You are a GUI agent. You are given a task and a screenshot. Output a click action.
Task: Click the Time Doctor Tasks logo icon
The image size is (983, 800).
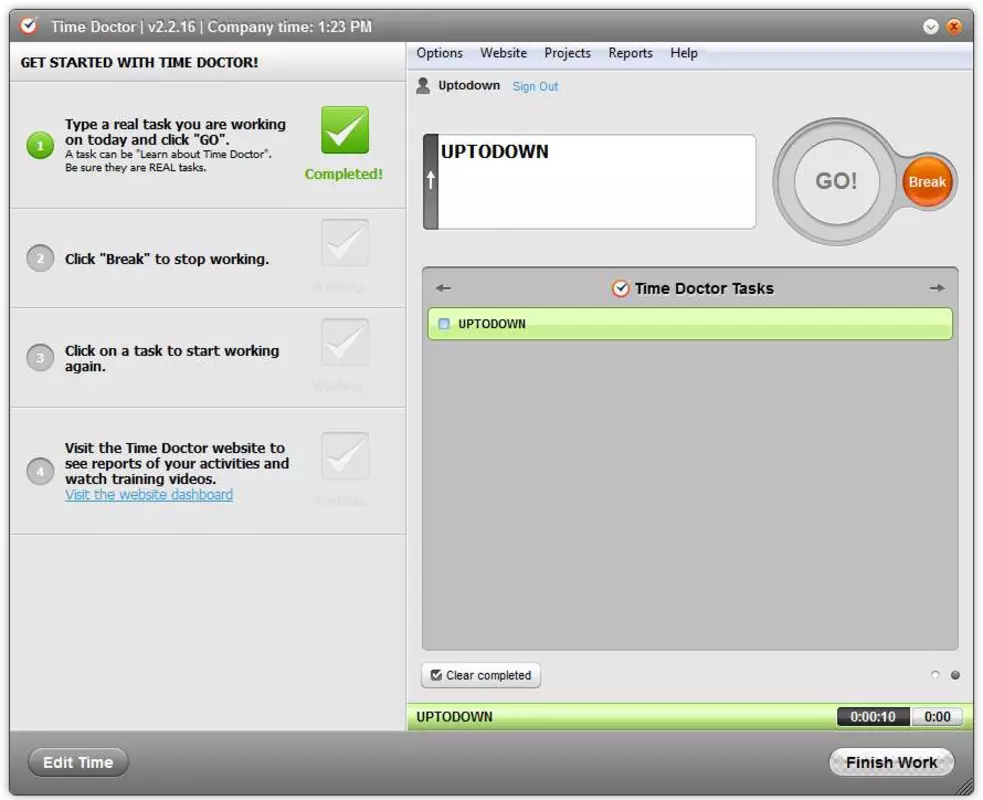click(x=620, y=288)
